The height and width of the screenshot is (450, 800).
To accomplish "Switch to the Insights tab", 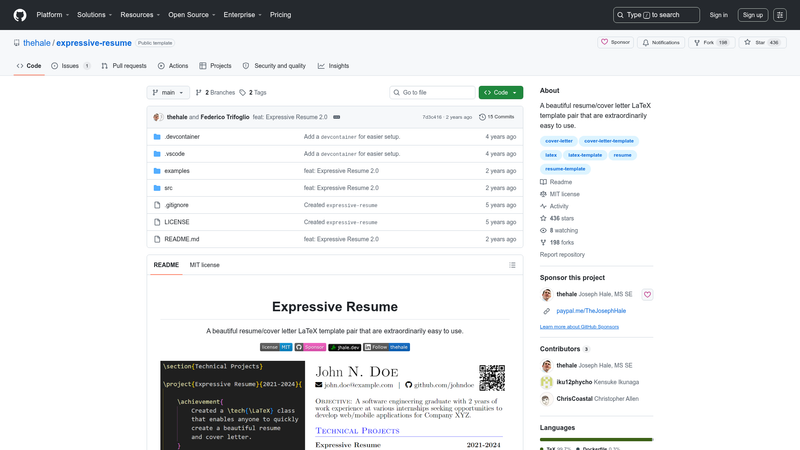I will click(333, 66).
